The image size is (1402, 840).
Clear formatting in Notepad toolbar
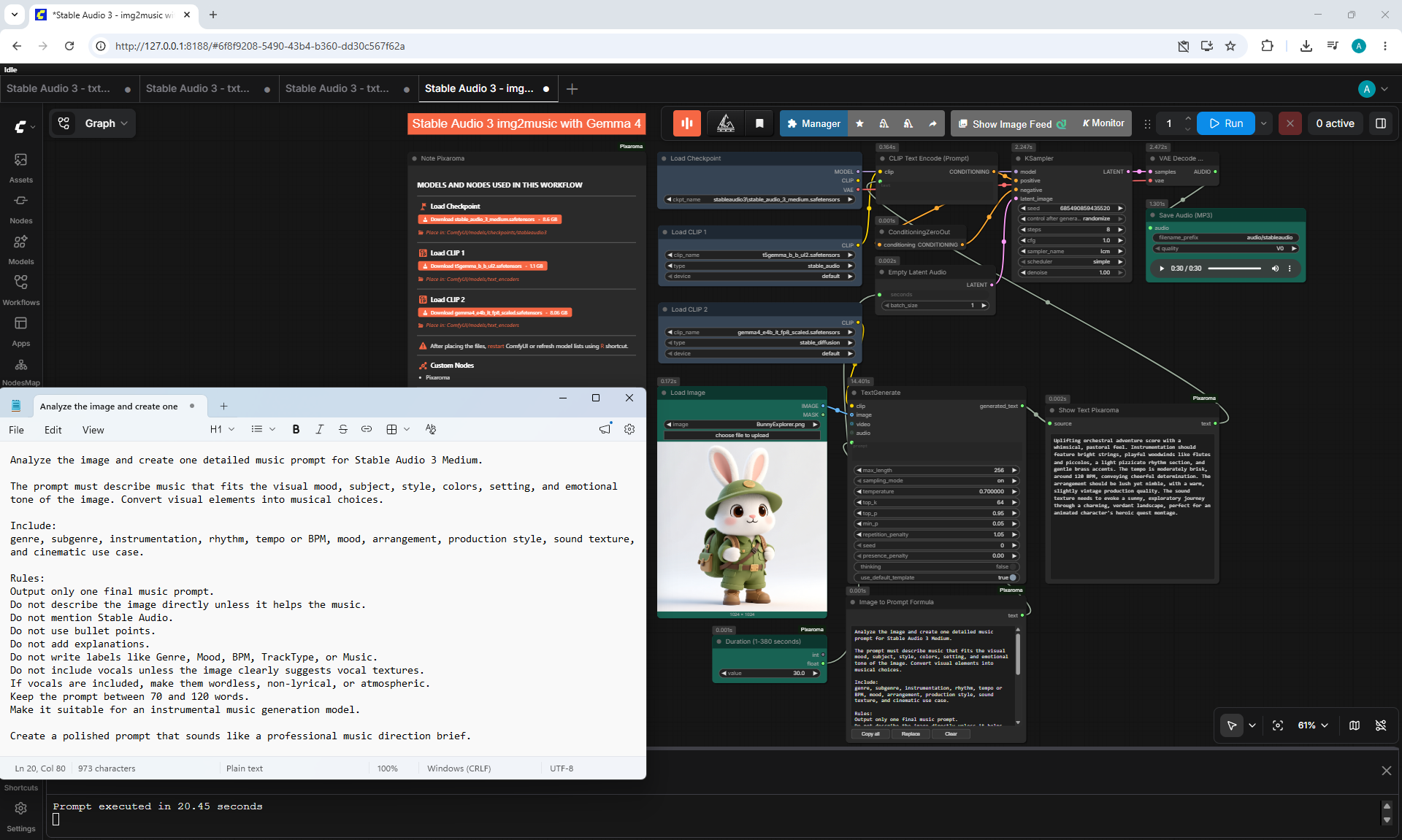pyautogui.click(x=431, y=429)
